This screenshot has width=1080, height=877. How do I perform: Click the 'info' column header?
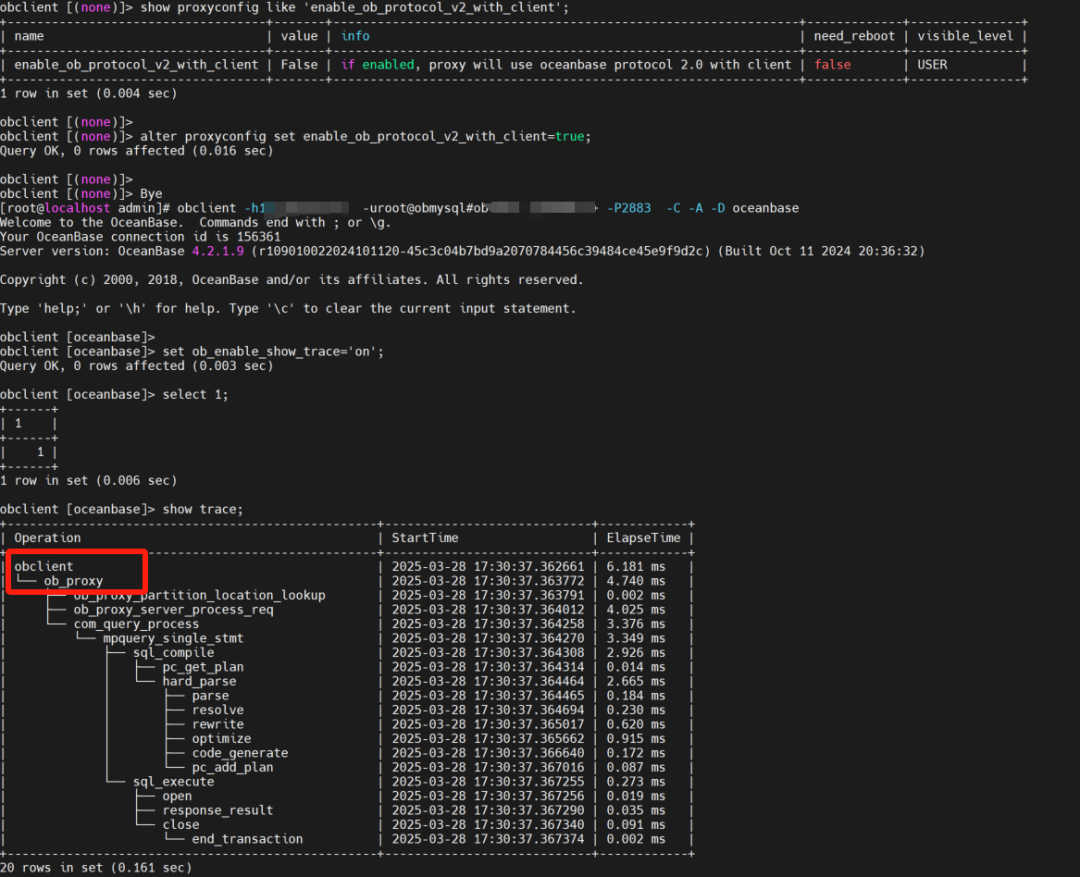355,36
